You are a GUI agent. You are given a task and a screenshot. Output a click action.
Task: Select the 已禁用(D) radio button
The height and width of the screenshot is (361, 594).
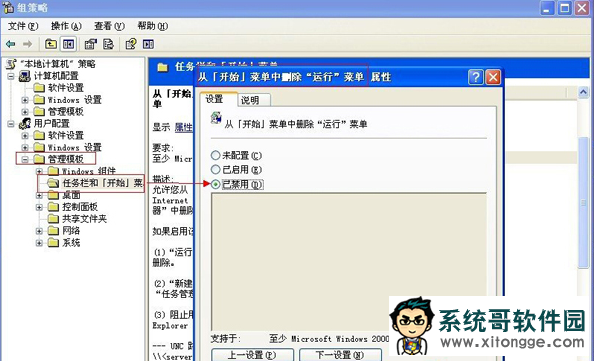[x=215, y=184]
